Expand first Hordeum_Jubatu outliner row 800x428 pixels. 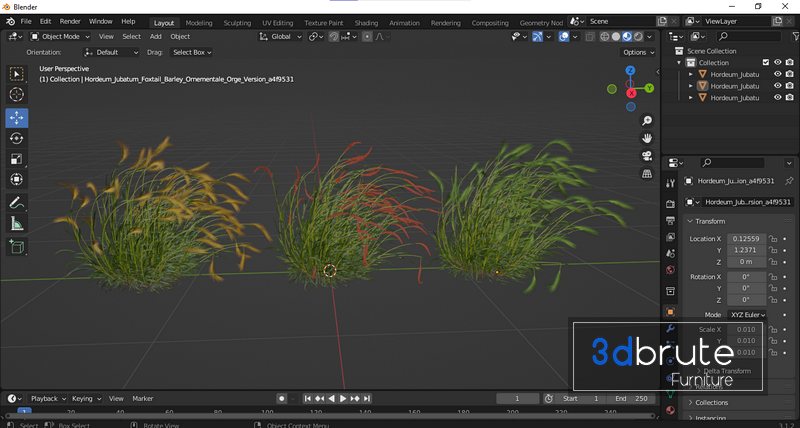pos(691,74)
